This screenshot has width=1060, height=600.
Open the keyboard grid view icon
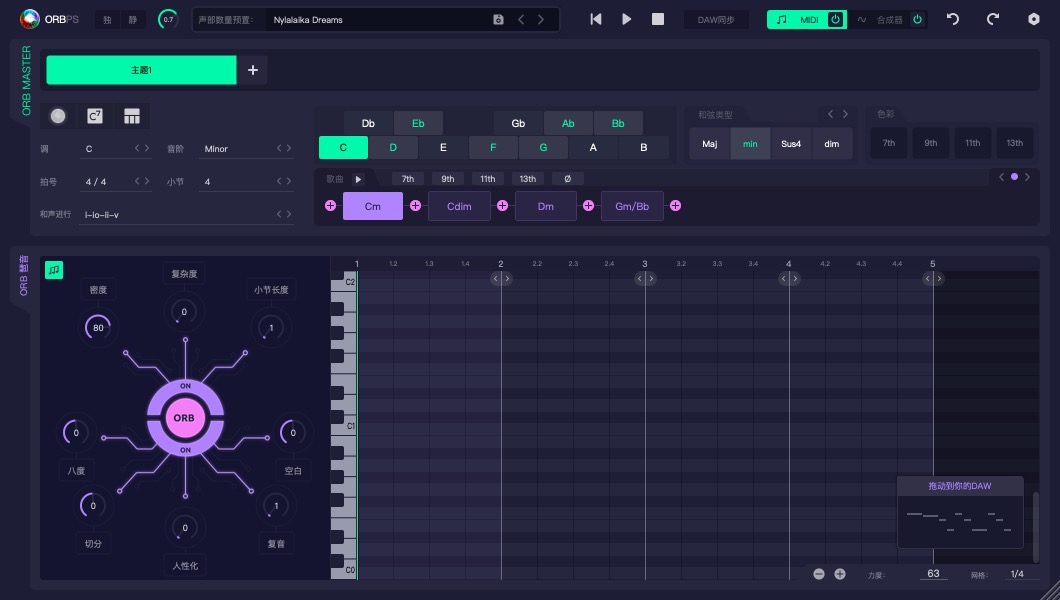pos(132,116)
